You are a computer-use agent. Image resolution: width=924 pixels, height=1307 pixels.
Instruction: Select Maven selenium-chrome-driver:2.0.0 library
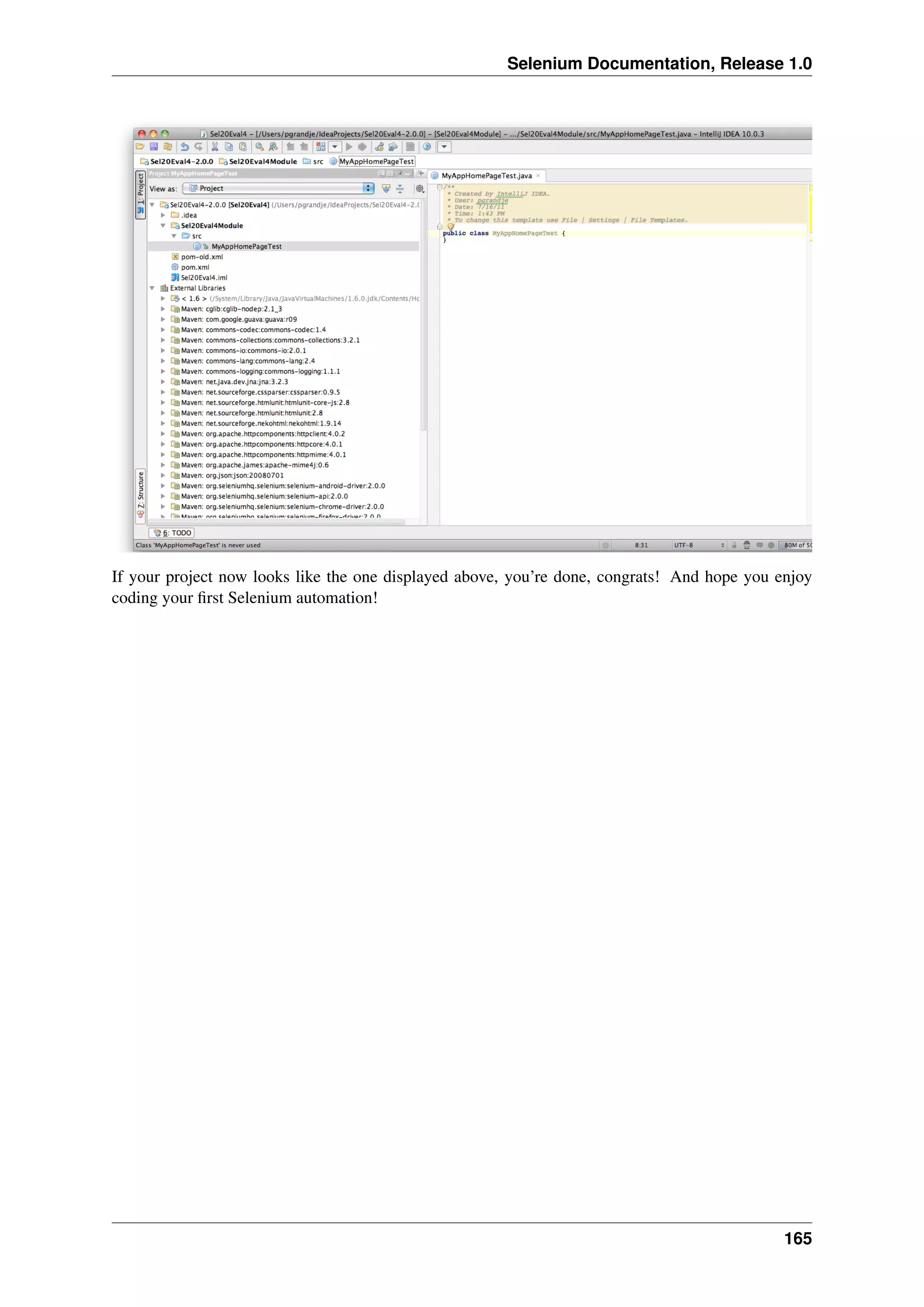click(277, 507)
